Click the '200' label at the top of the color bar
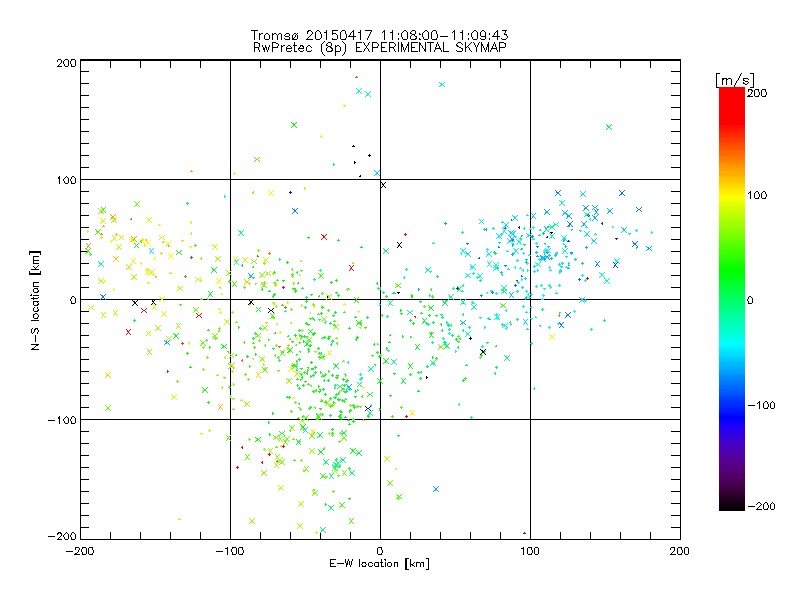Viewport: 800px width, 600px height. click(x=757, y=93)
